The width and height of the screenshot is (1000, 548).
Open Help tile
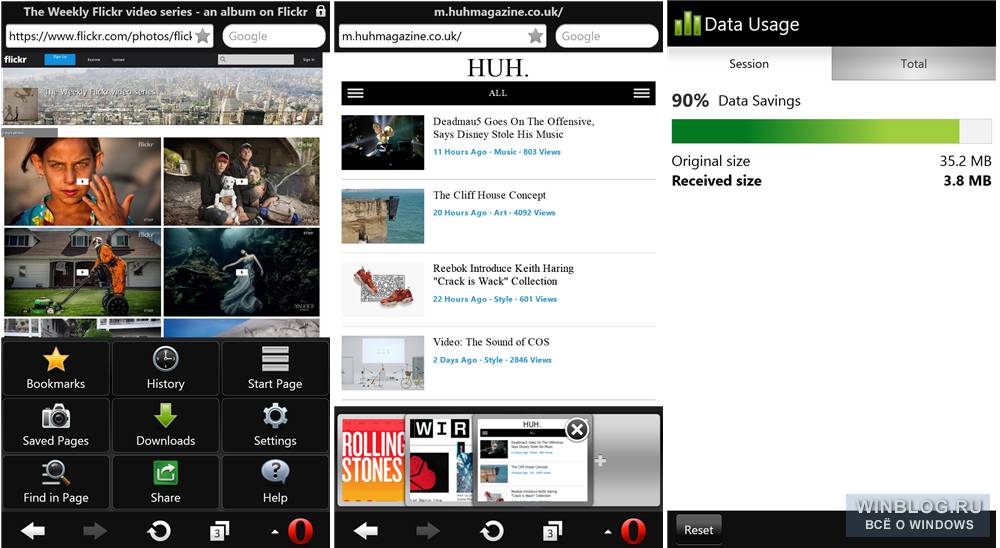tap(275, 482)
